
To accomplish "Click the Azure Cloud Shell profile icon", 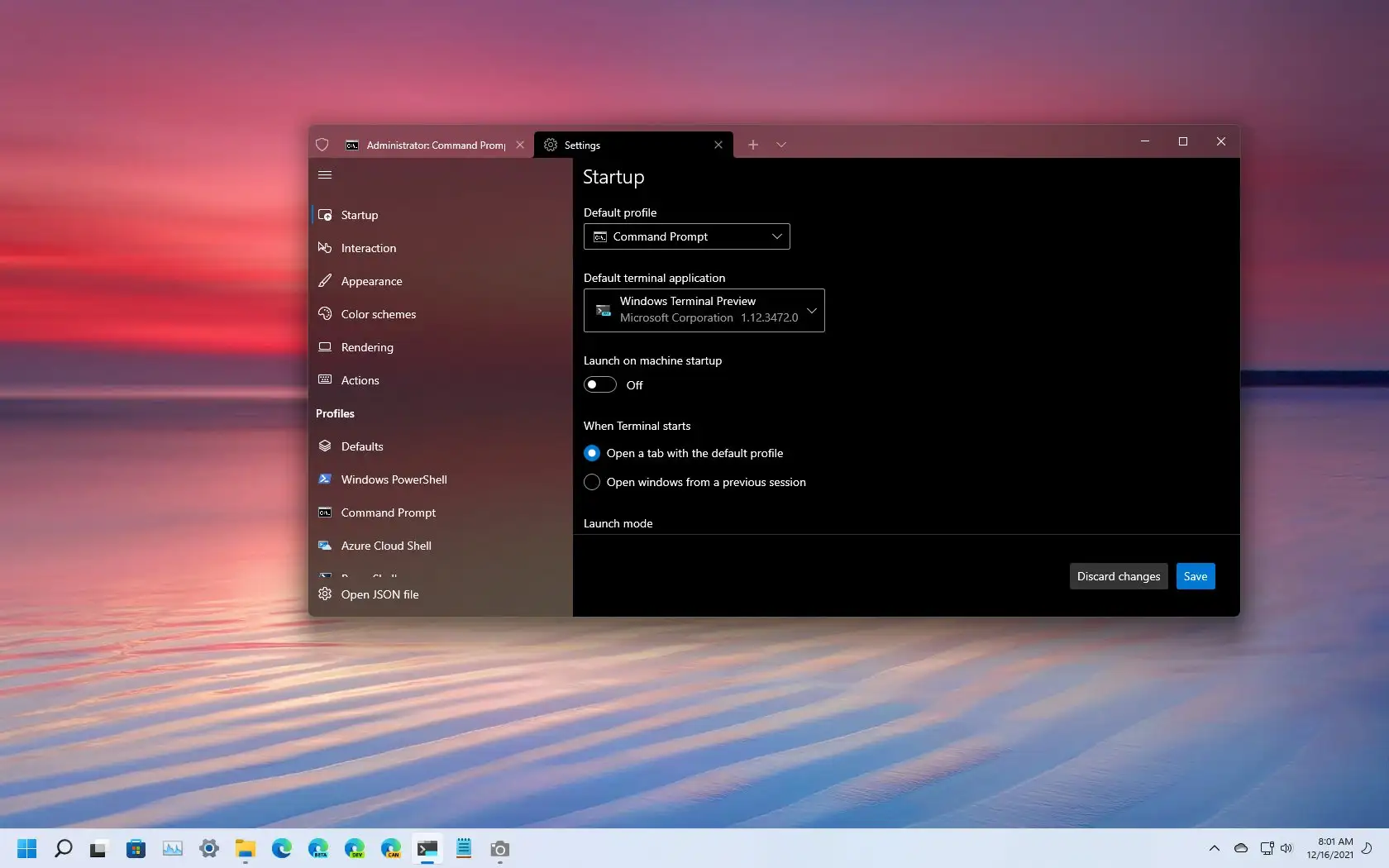I will pos(325,546).
